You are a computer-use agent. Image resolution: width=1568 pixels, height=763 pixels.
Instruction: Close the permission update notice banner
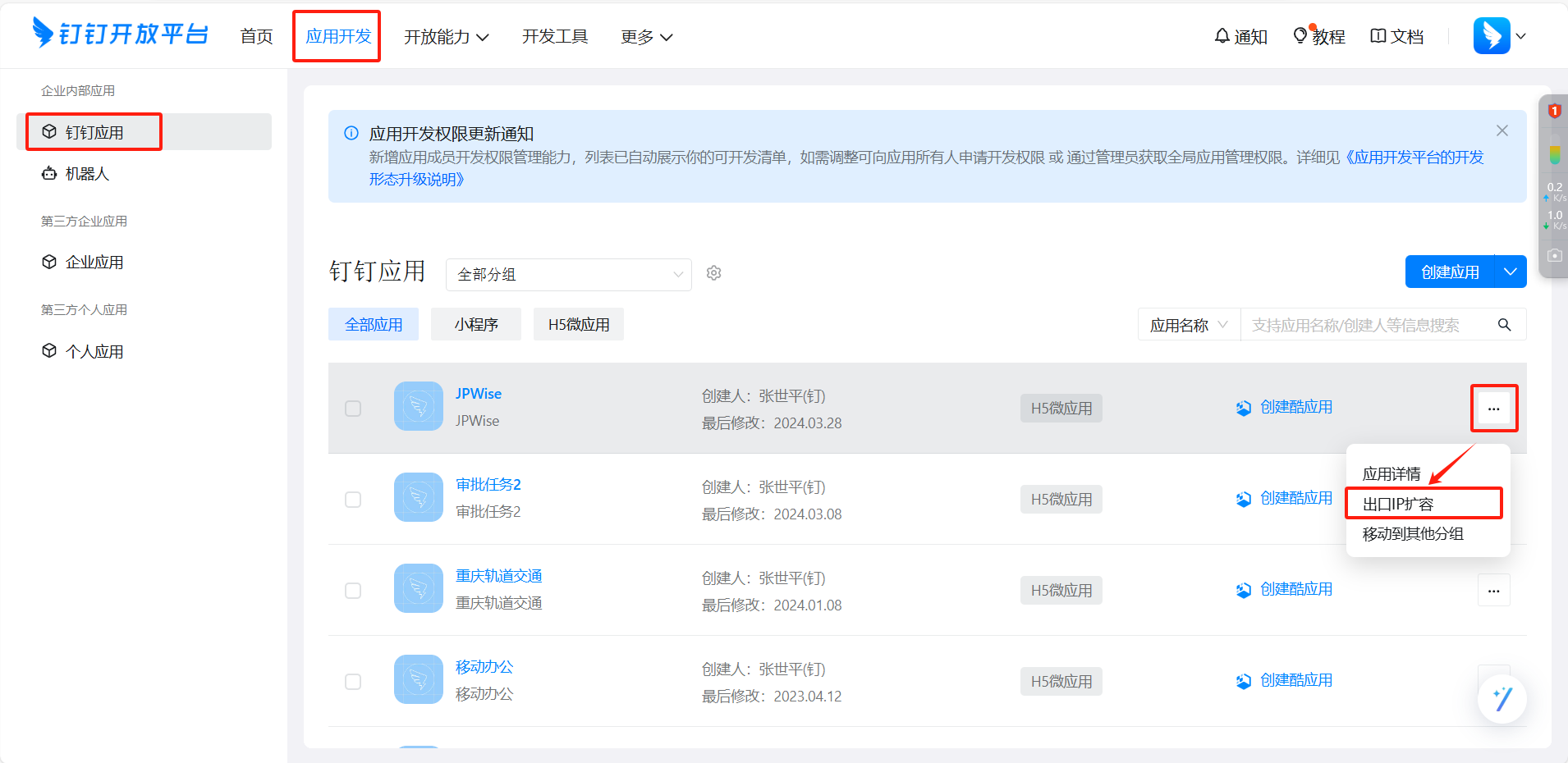pyautogui.click(x=1502, y=130)
